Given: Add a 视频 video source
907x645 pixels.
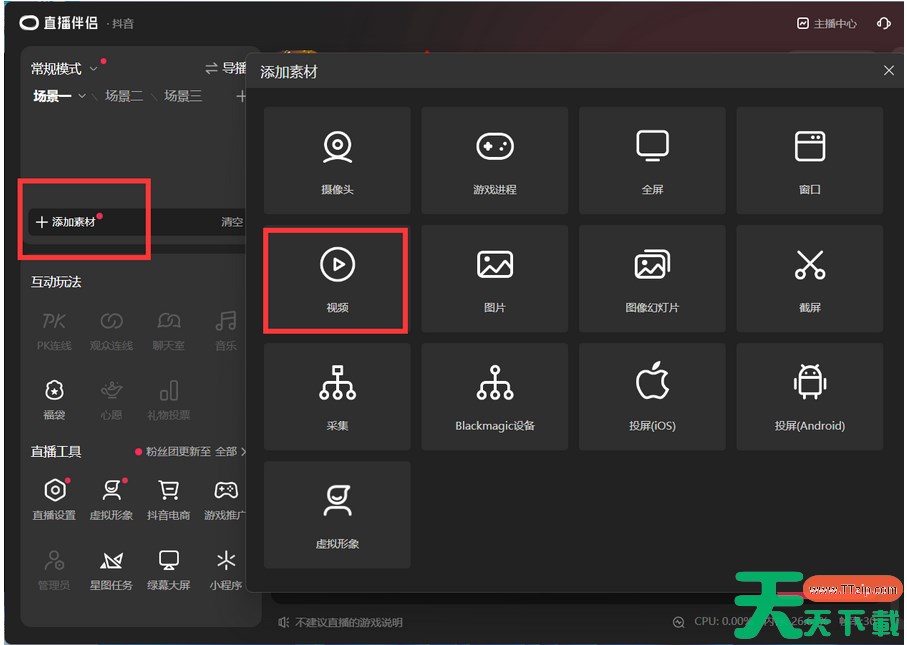Looking at the screenshot, I should coord(337,279).
